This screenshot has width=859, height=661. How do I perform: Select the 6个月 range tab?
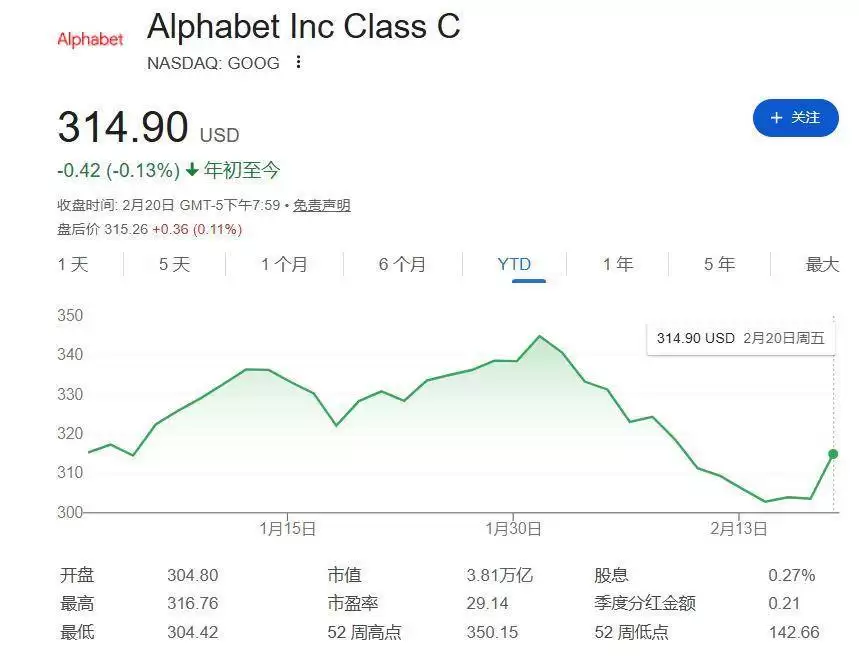tap(402, 264)
